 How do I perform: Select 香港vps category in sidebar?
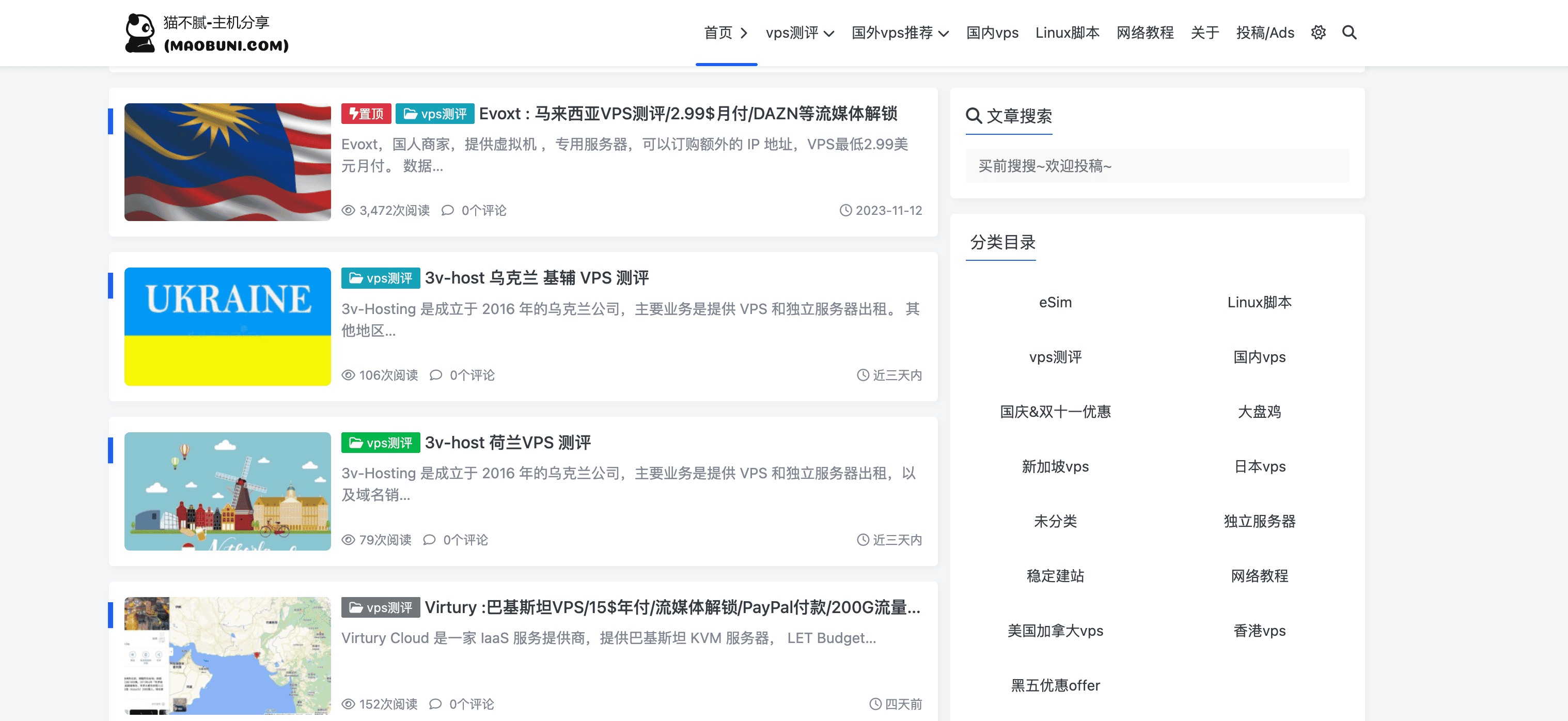(1259, 630)
